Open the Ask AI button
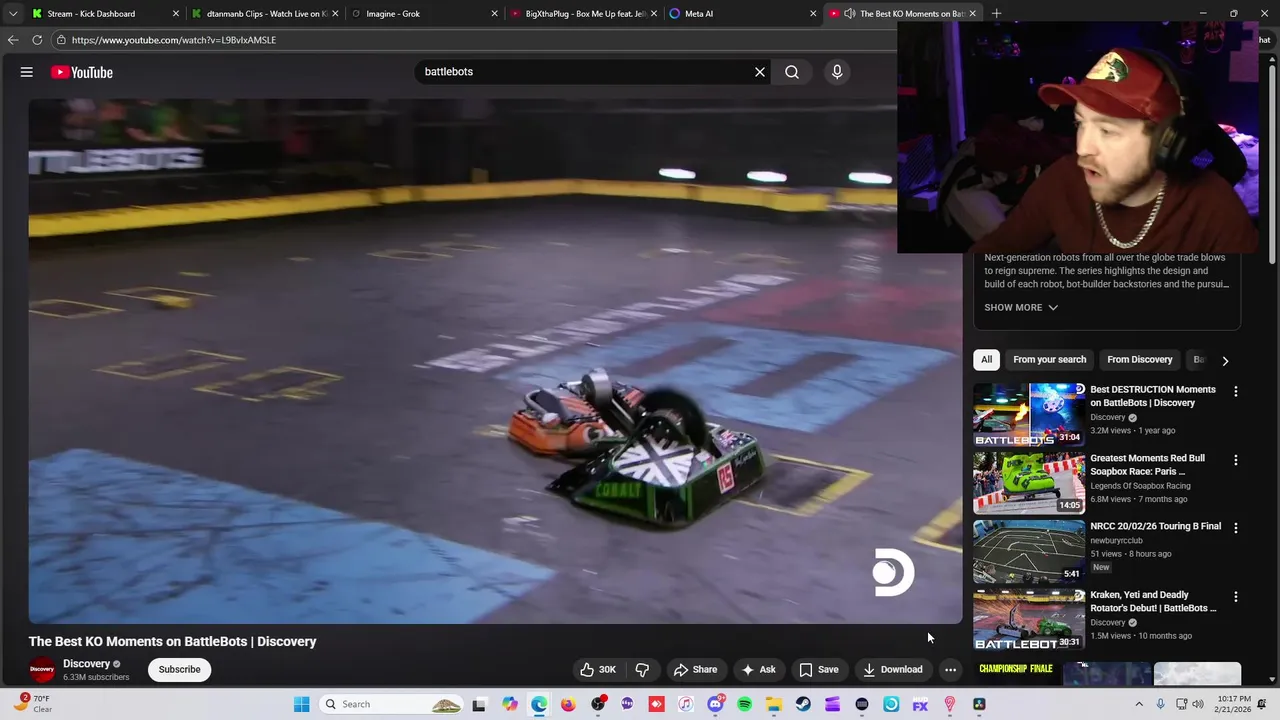 click(x=758, y=670)
